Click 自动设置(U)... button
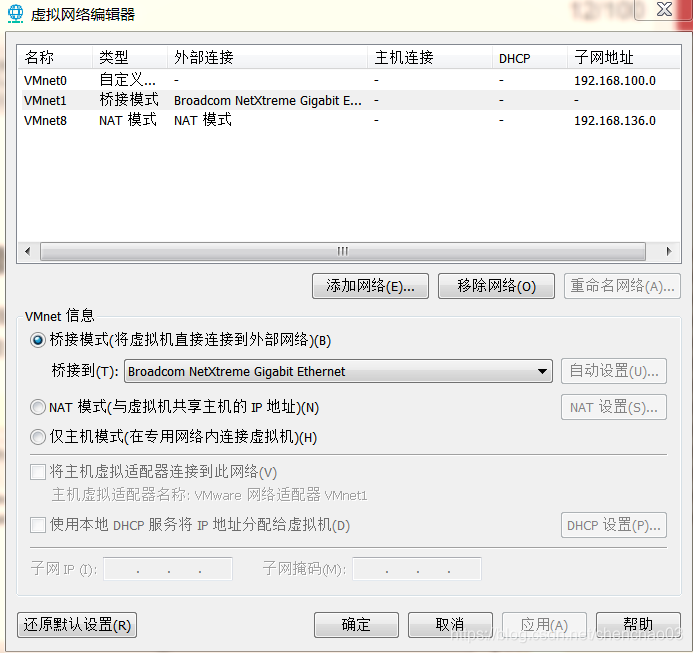This screenshot has width=693, height=653. click(x=614, y=371)
